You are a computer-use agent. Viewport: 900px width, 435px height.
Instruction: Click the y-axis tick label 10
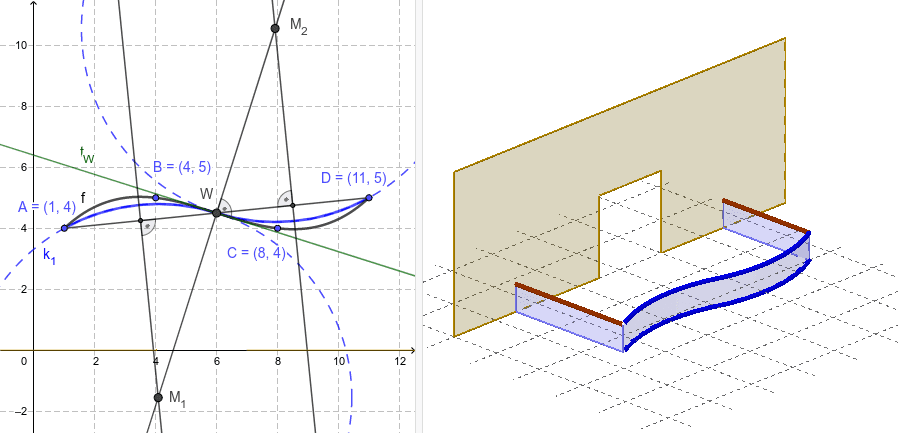(x=20, y=45)
